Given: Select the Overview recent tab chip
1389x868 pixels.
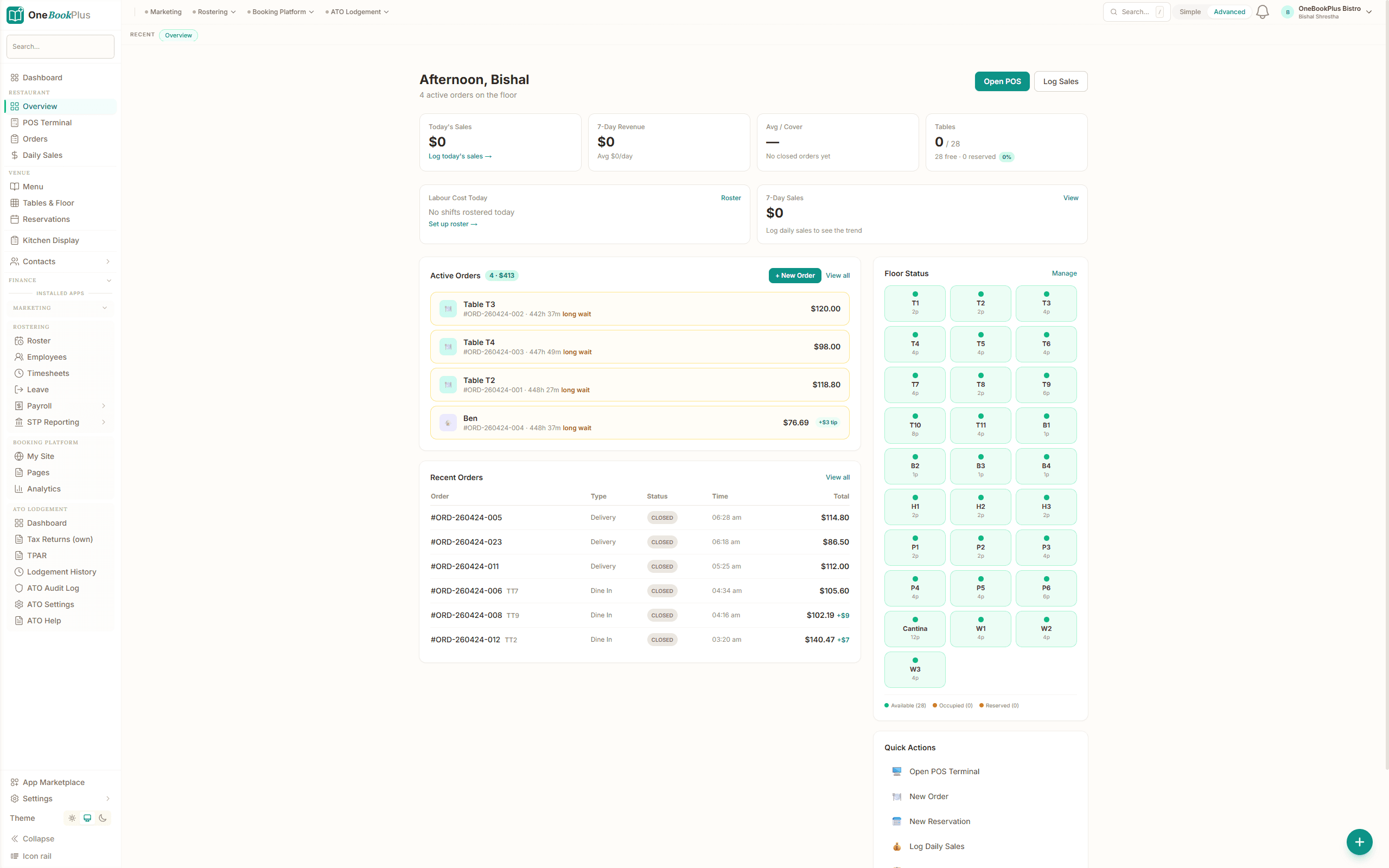Looking at the screenshot, I should [179, 36].
